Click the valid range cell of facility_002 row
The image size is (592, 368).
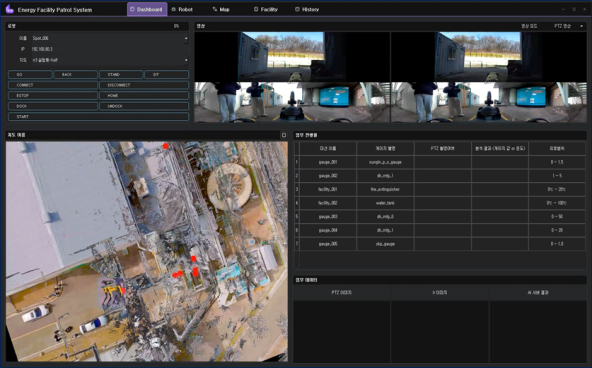557,203
